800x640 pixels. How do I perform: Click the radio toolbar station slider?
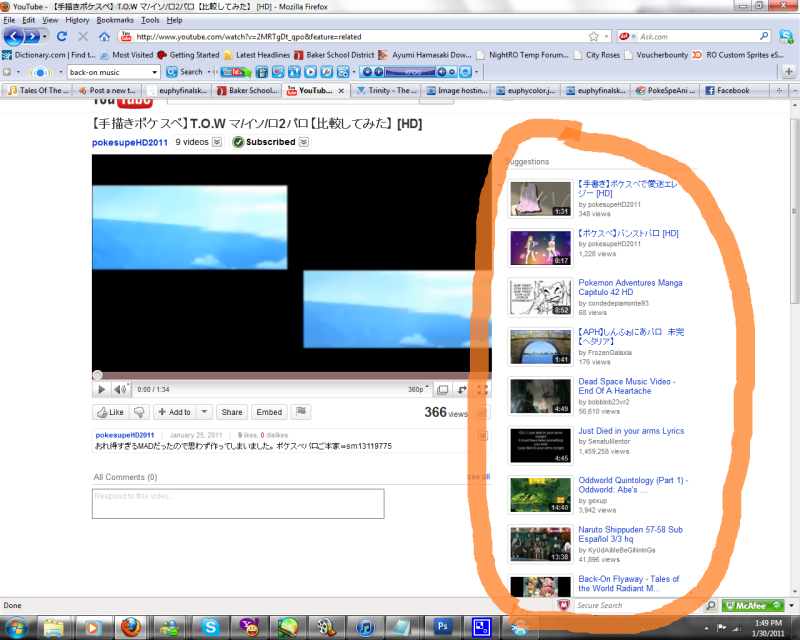tap(411, 72)
